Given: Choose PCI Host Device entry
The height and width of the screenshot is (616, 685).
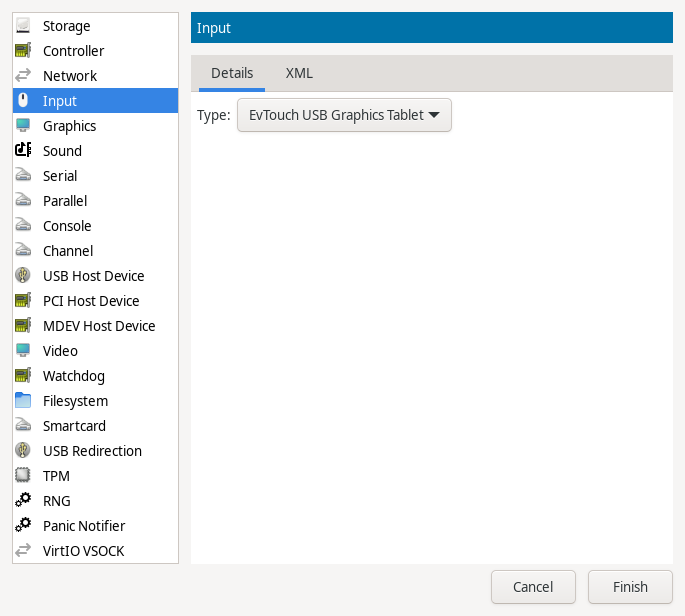Looking at the screenshot, I should [x=96, y=301].
